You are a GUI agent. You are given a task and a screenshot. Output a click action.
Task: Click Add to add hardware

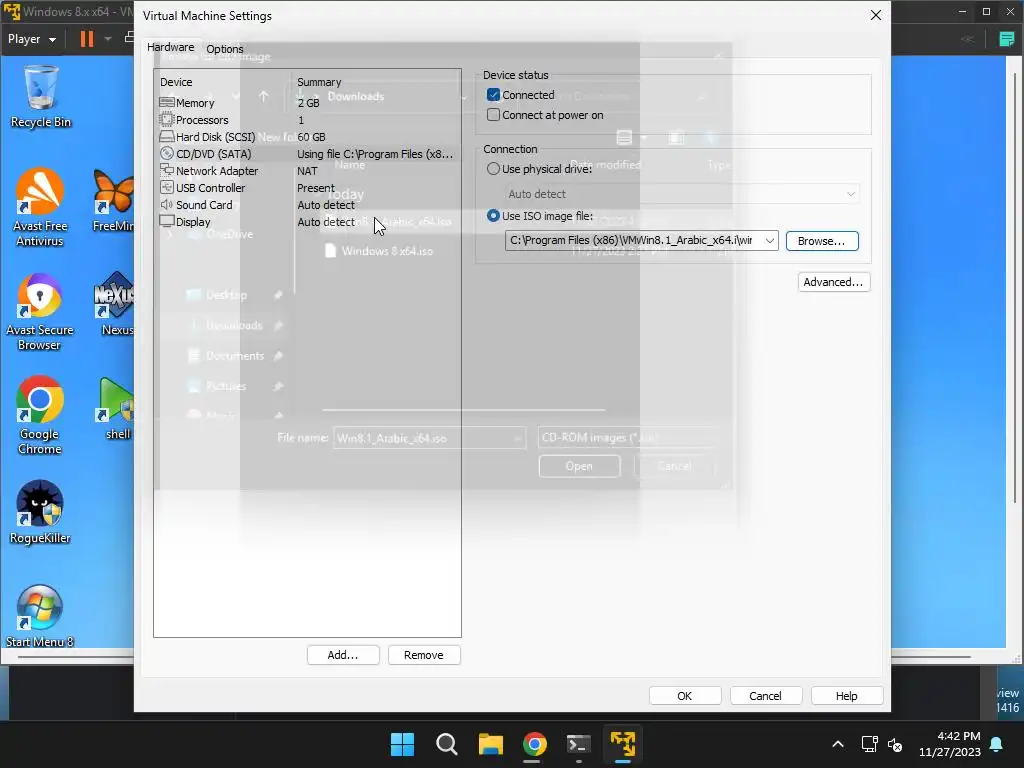pos(344,655)
